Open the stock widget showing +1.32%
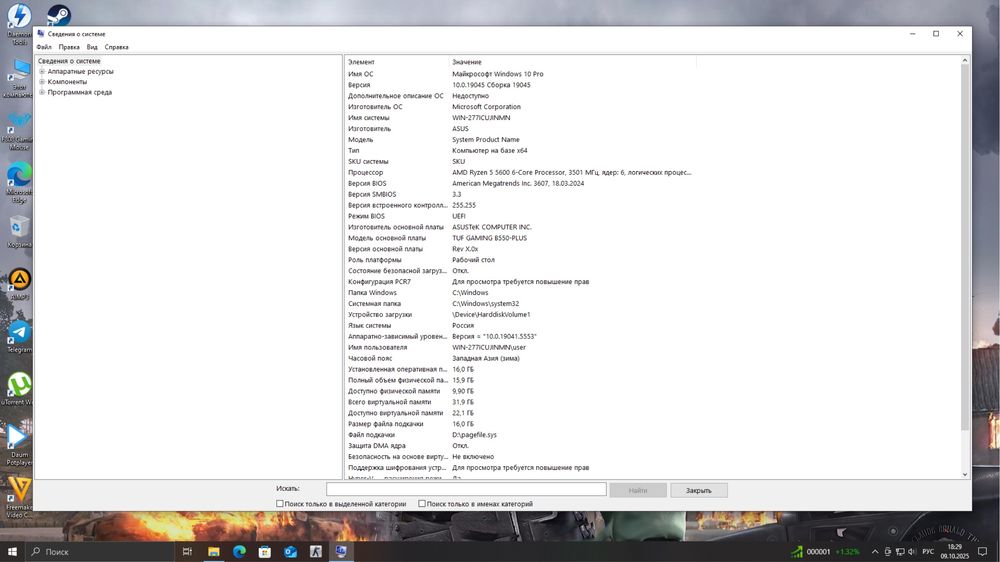Image resolution: width=1000 pixels, height=562 pixels. coord(825,552)
